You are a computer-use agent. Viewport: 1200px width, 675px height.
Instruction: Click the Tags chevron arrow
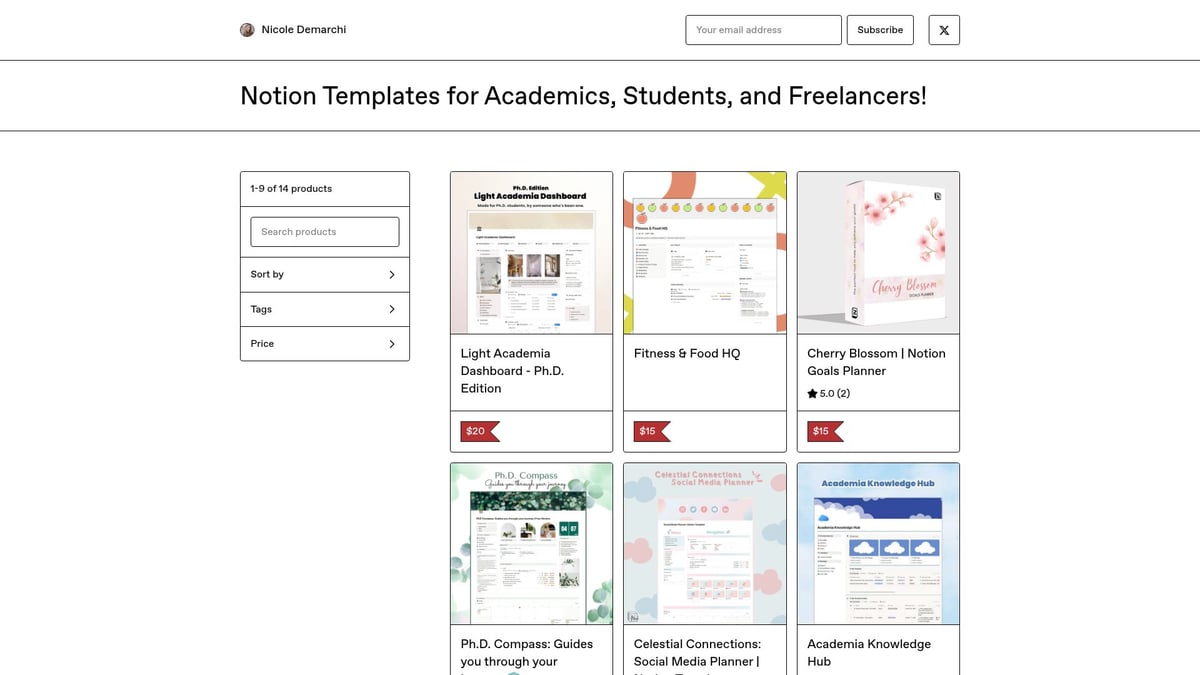coord(391,309)
